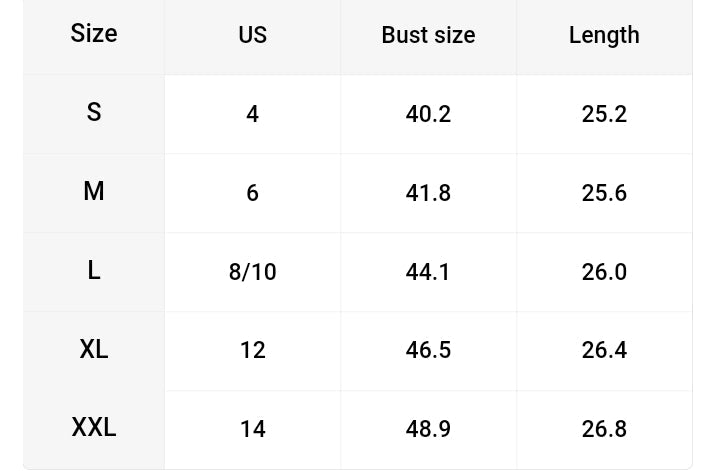Click the Bust size column header

click(x=428, y=35)
